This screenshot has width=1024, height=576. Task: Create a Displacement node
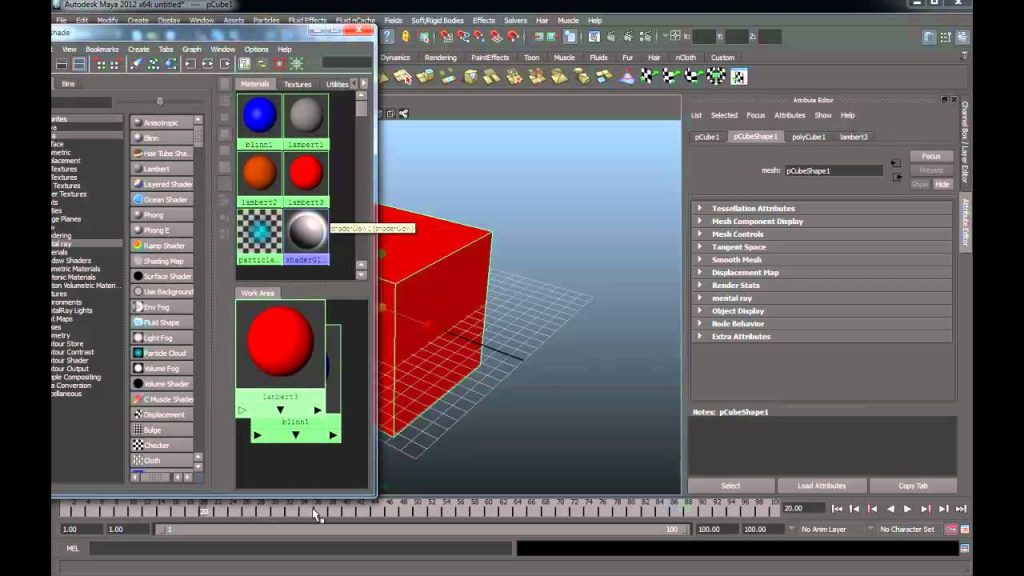tap(162, 415)
